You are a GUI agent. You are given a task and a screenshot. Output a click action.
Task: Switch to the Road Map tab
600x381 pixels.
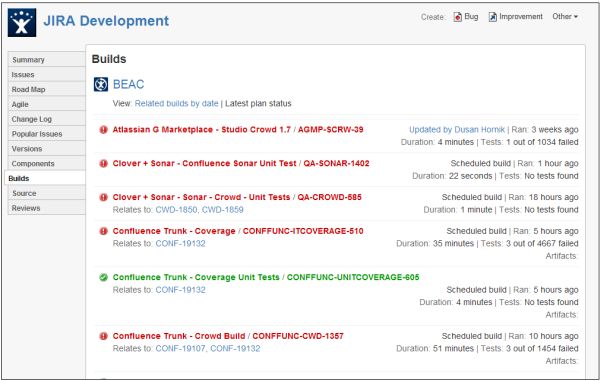pyautogui.click(x=46, y=90)
